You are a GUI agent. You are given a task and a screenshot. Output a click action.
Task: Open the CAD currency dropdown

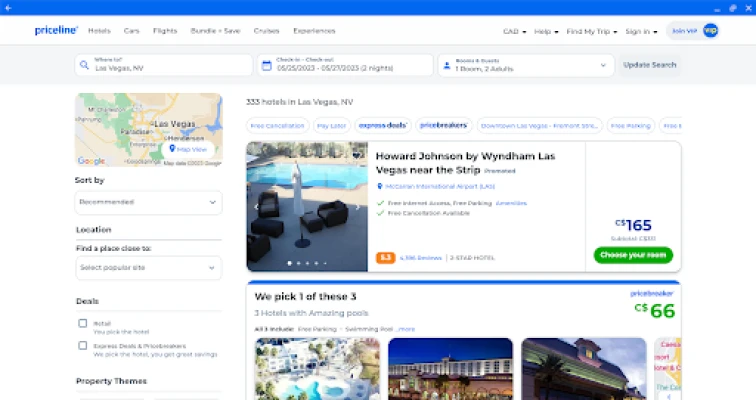coord(513,31)
